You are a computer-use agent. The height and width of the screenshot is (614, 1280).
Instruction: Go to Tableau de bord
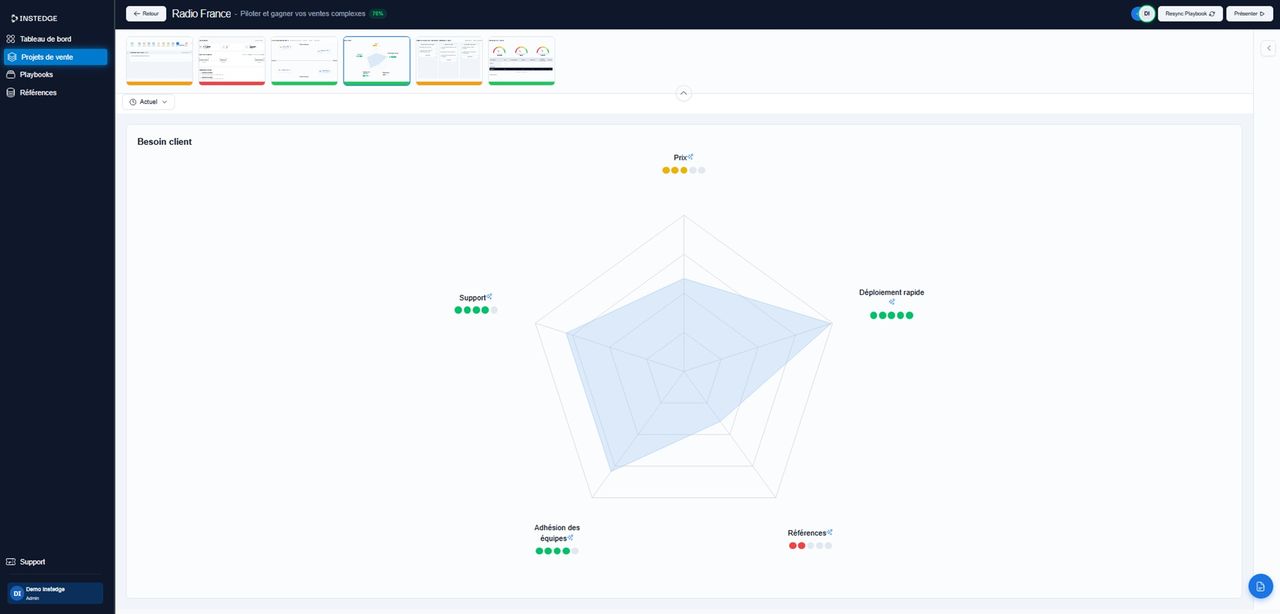(x=45, y=39)
